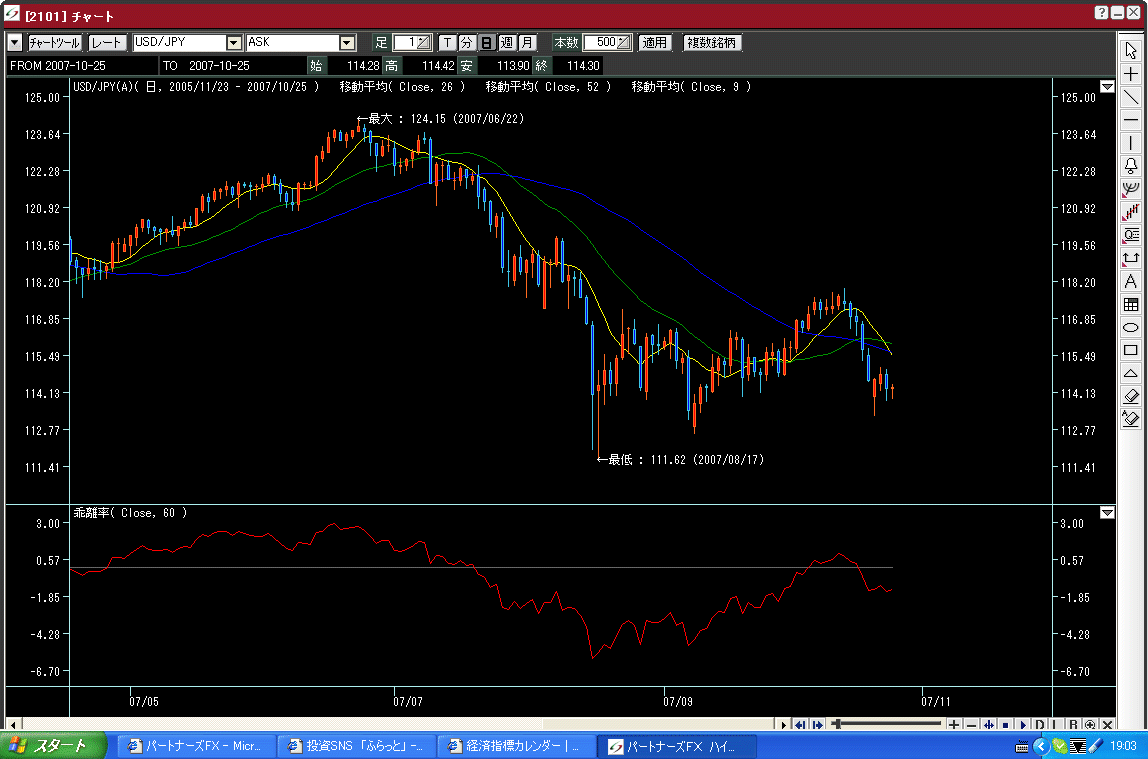Select the diagonal trend line tool
The width and height of the screenshot is (1148, 759).
coord(1131,97)
